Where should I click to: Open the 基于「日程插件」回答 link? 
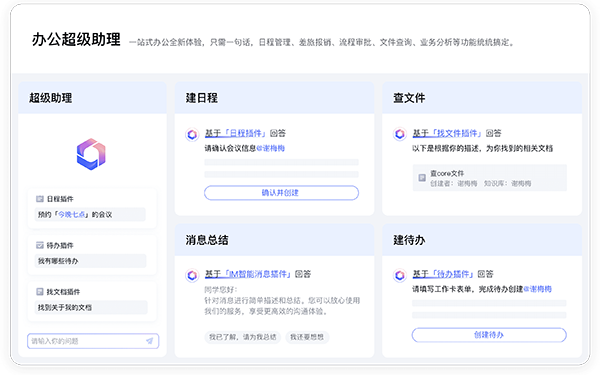(x=245, y=133)
